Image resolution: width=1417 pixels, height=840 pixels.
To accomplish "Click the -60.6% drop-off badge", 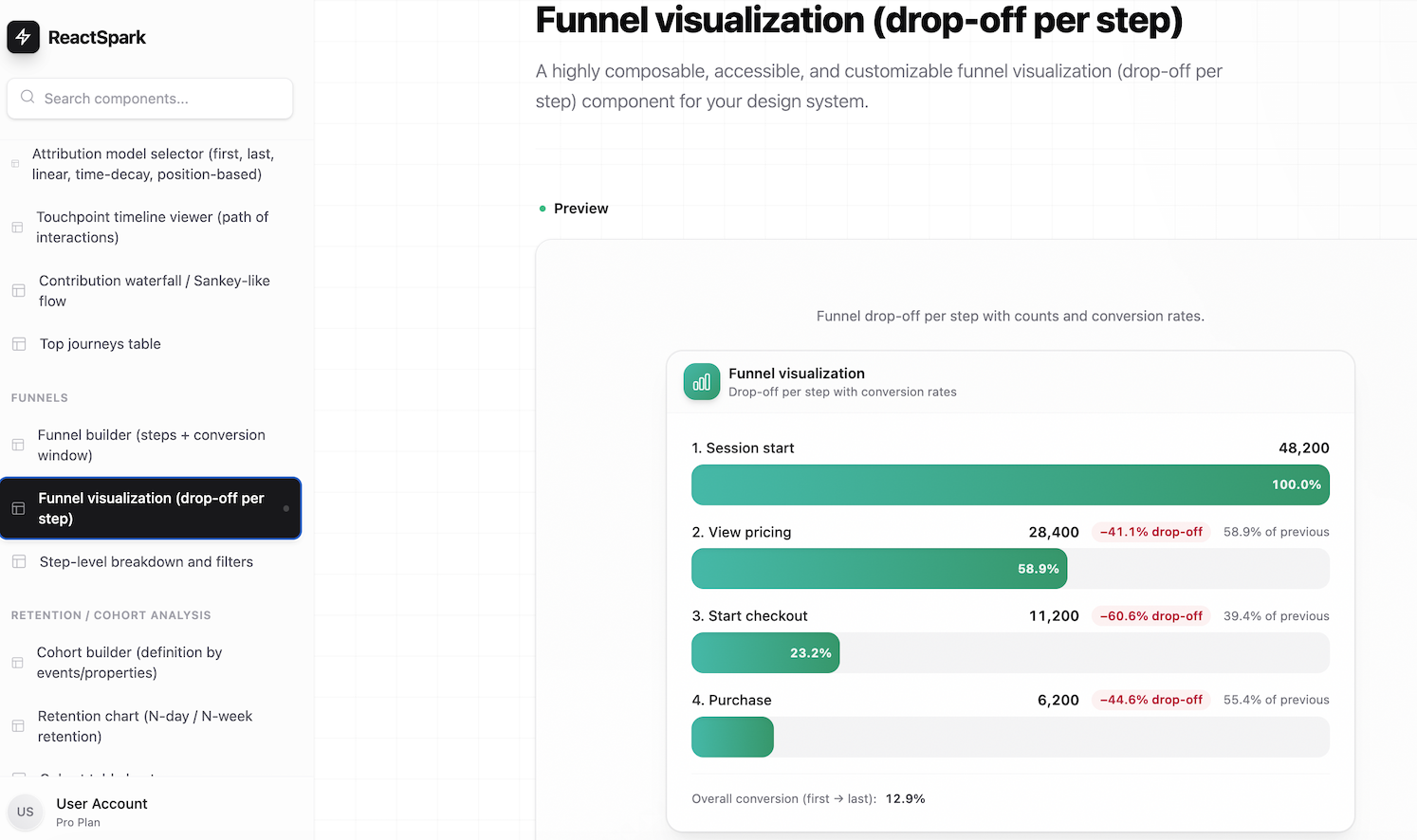I will [x=1150, y=616].
